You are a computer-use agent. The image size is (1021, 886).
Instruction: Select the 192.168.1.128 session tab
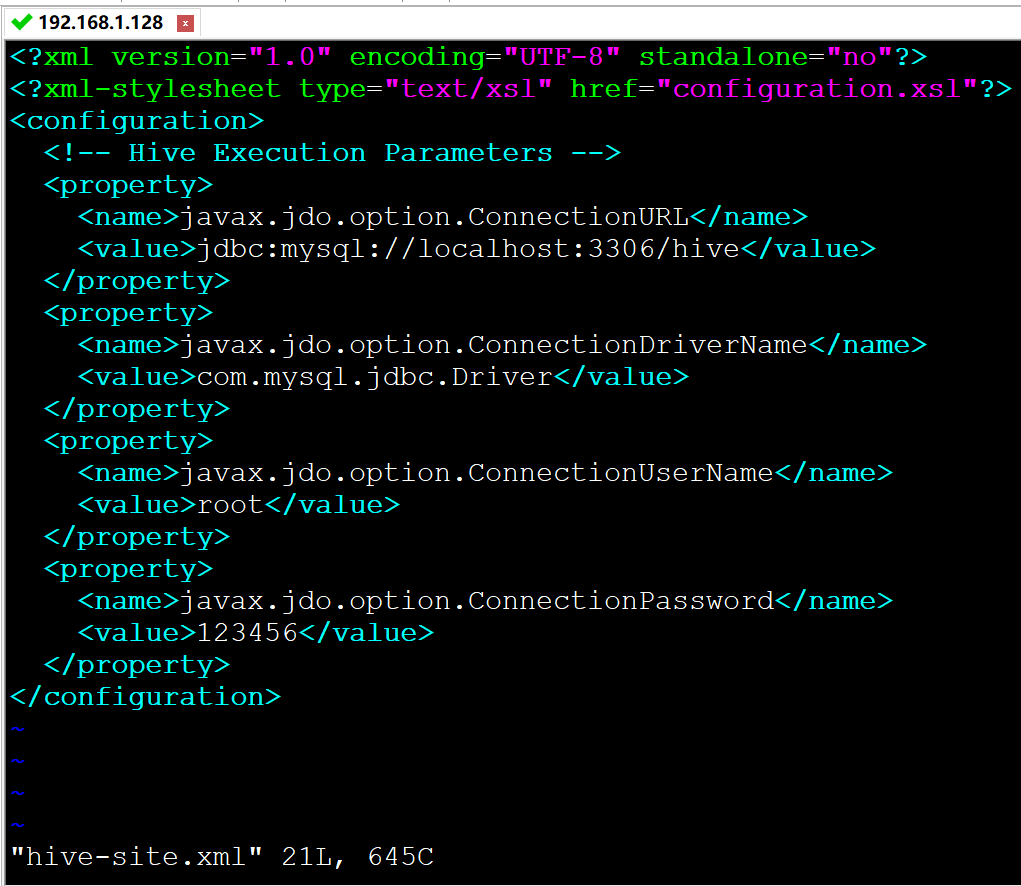coord(100,22)
